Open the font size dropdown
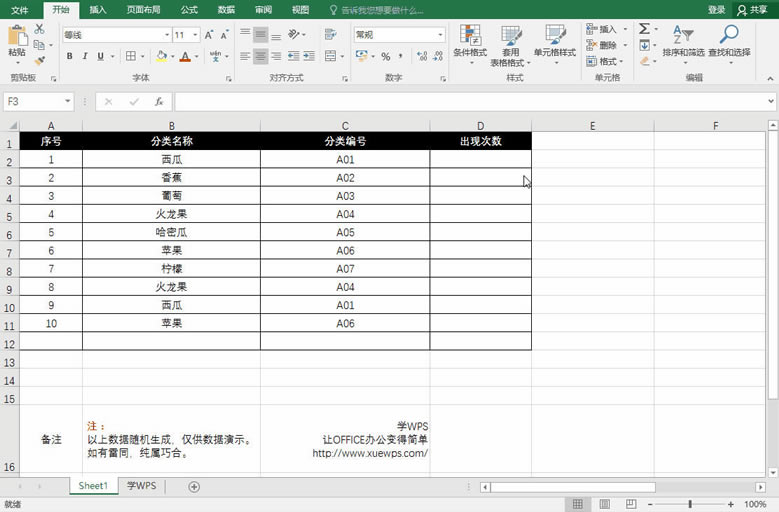Viewport: 779px width, 512px height. pos(195,35)
